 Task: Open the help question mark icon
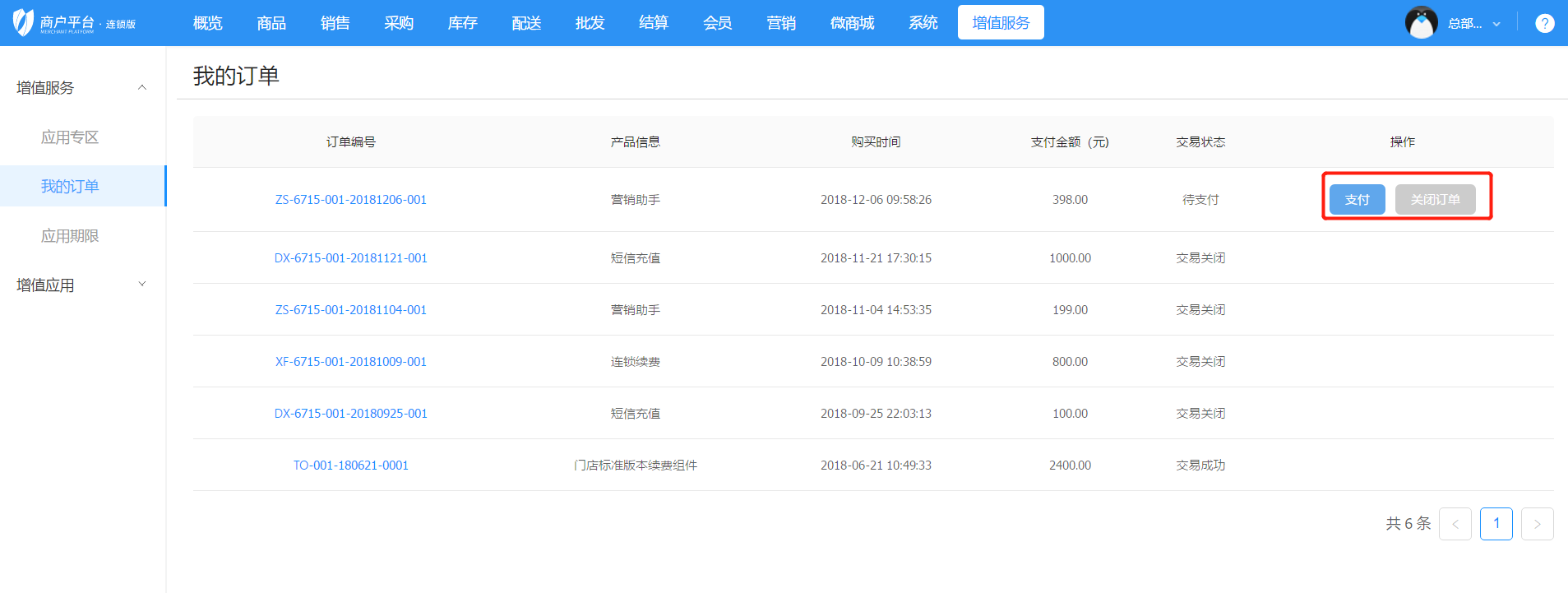point(1544,23)
